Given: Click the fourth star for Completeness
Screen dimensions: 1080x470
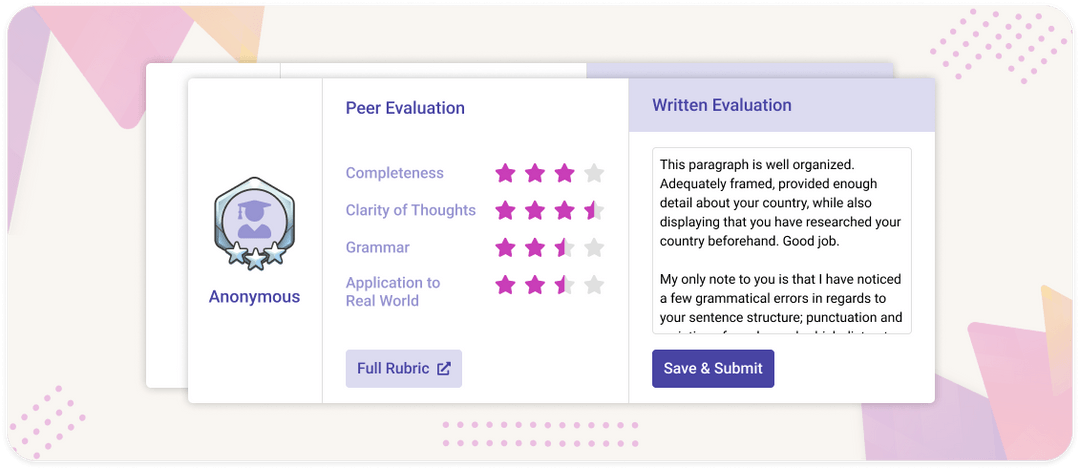Looking at the screenshot, I should click(594, 173).
